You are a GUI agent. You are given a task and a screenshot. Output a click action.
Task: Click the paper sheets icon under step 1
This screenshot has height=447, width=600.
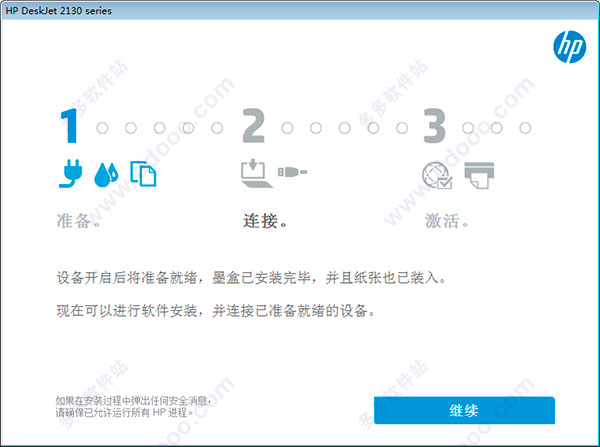tap(143, 174)
